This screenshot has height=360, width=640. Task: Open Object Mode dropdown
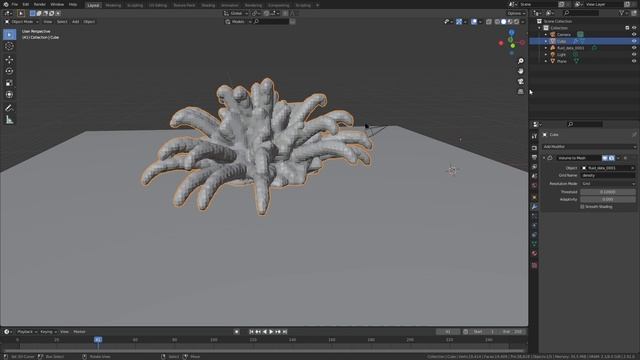(x=22, y=22)
